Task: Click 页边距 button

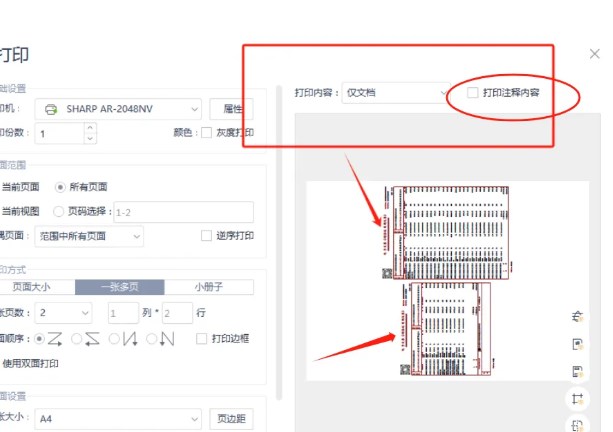Action: [x=231, y=419]
